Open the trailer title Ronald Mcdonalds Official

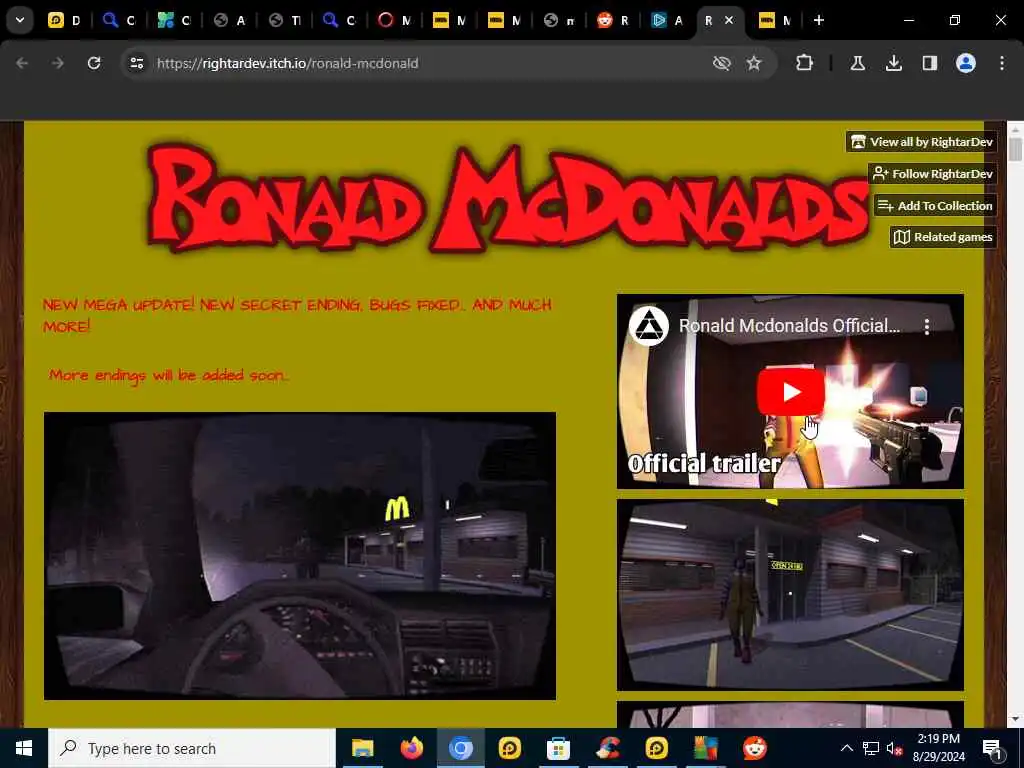(790, 326)
